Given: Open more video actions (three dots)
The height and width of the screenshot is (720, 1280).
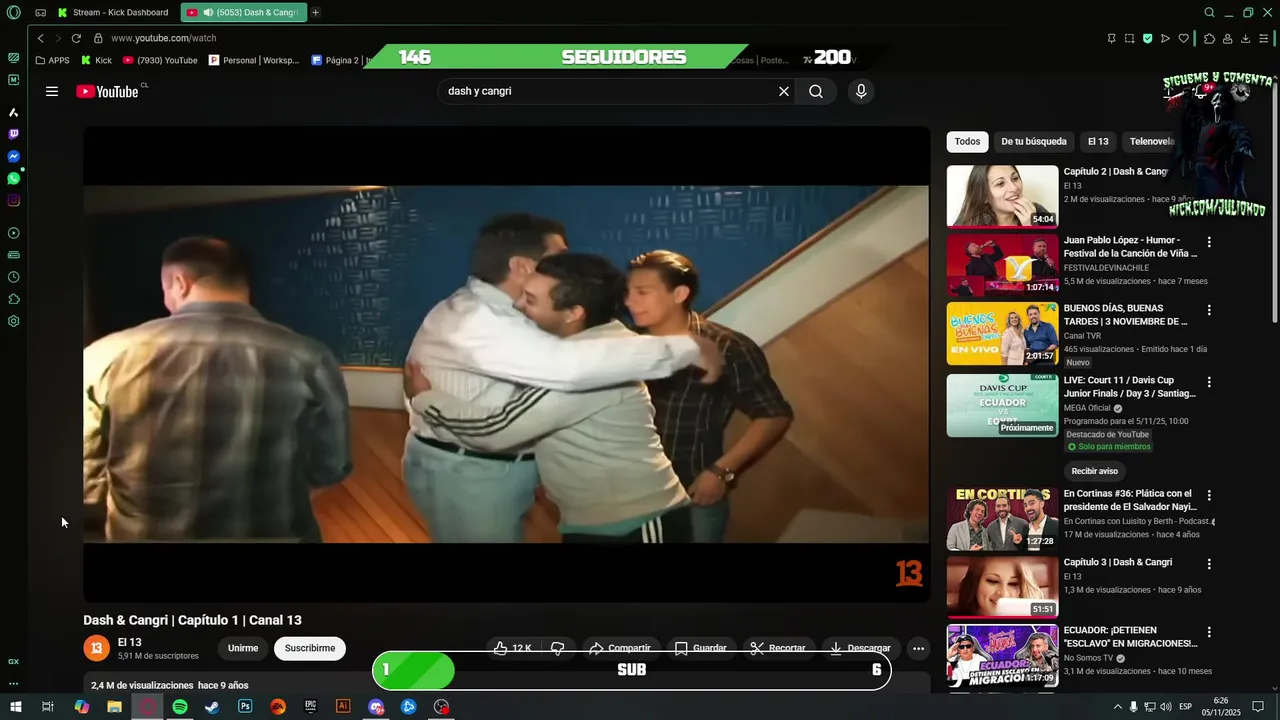Looking at the screenshot, I should pyautogui.click(x=918, y=649).
